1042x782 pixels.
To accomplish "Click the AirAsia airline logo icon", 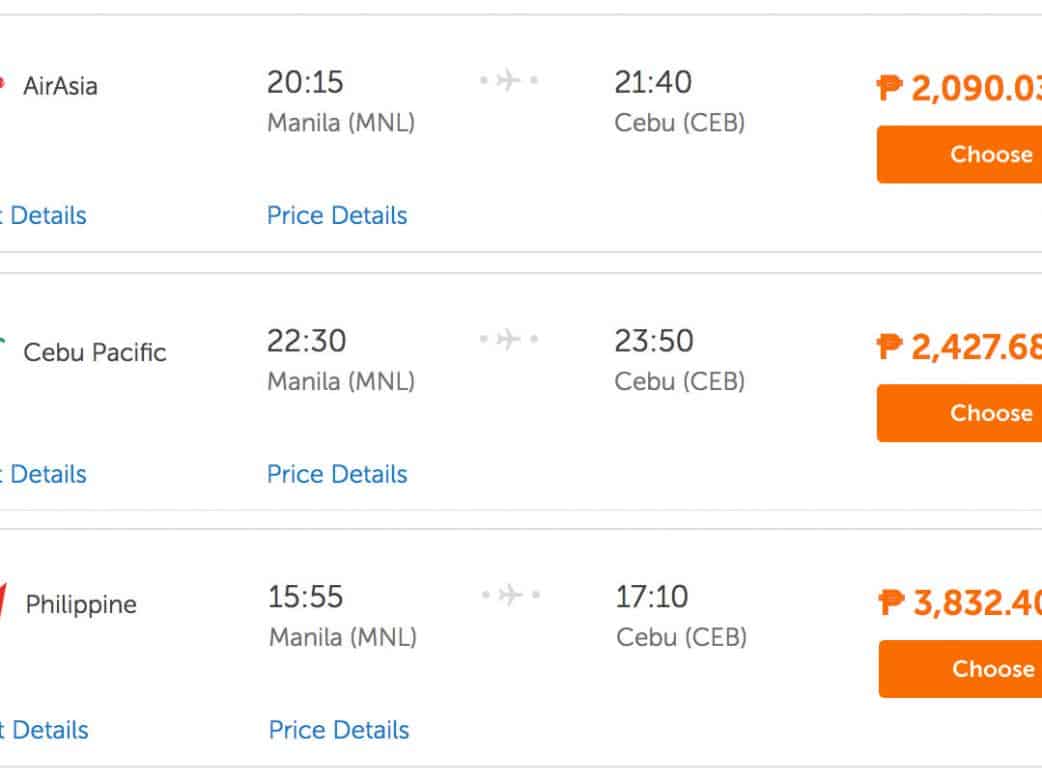I will point(3,84).
